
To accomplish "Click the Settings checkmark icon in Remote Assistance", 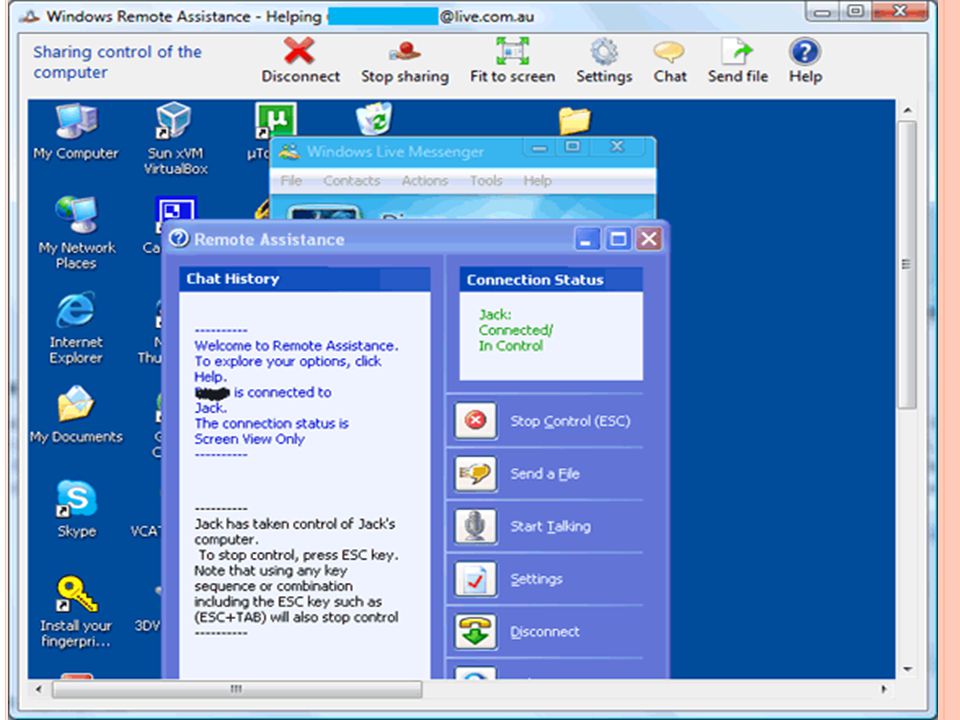I will click(x=475, y=579).
